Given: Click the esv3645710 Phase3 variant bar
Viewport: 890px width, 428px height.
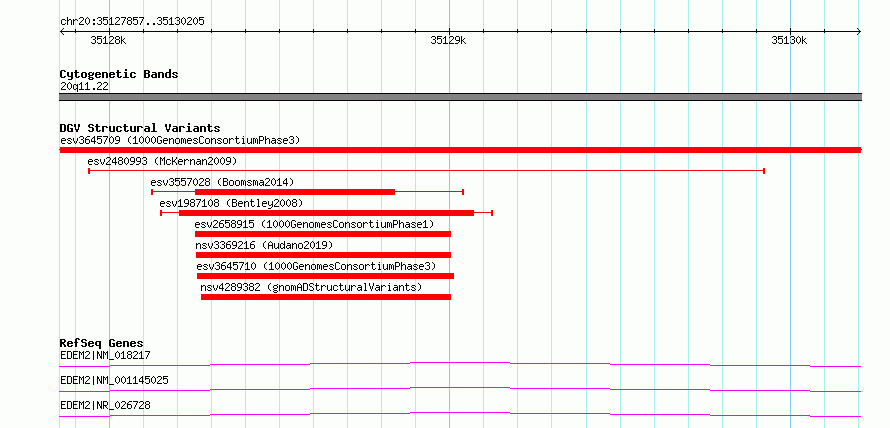Looking at the screenshot, I should [x=325, y=276].
